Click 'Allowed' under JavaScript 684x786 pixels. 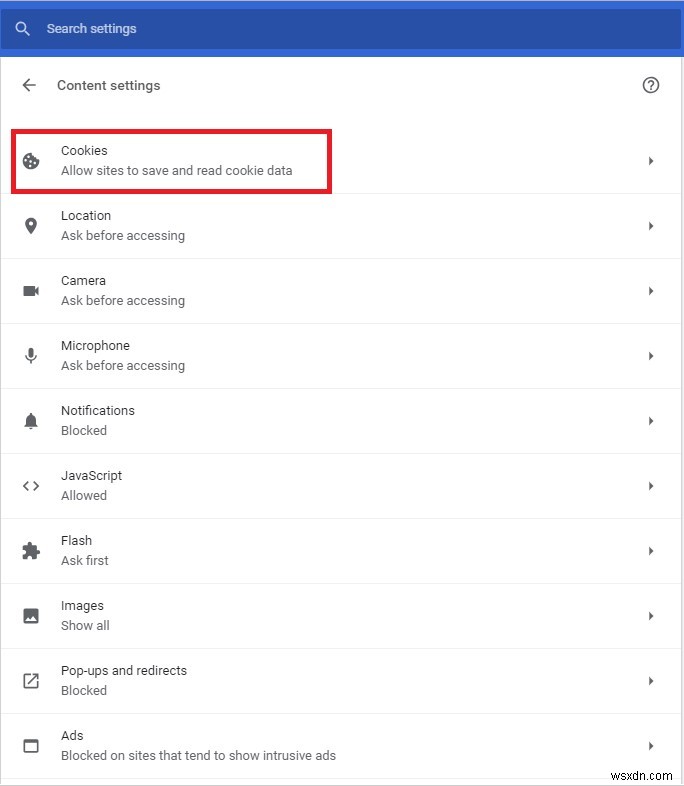click(84, 495)
